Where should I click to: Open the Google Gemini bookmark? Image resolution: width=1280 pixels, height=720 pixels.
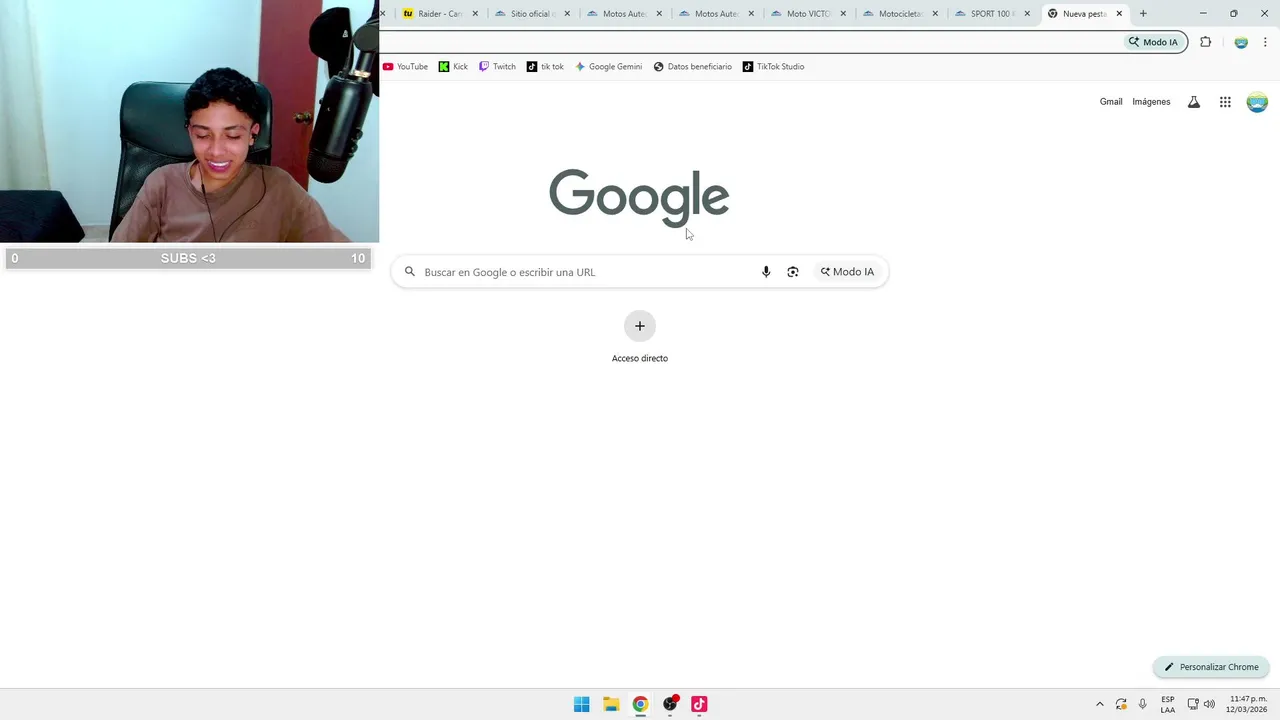[608, 67]
